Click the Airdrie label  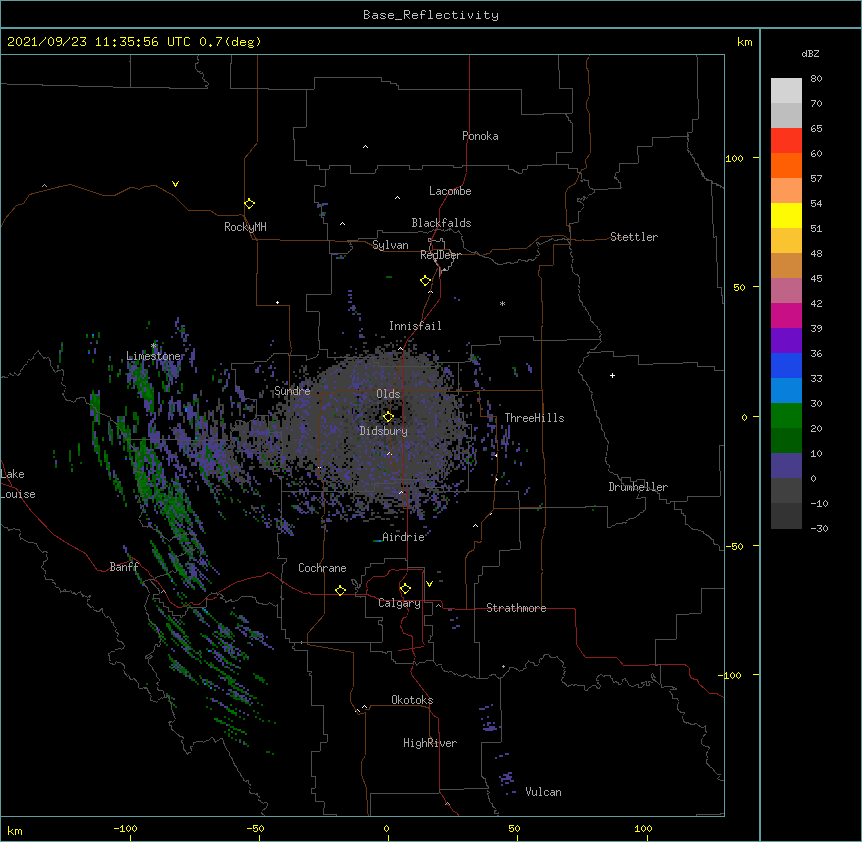(403, 537)
